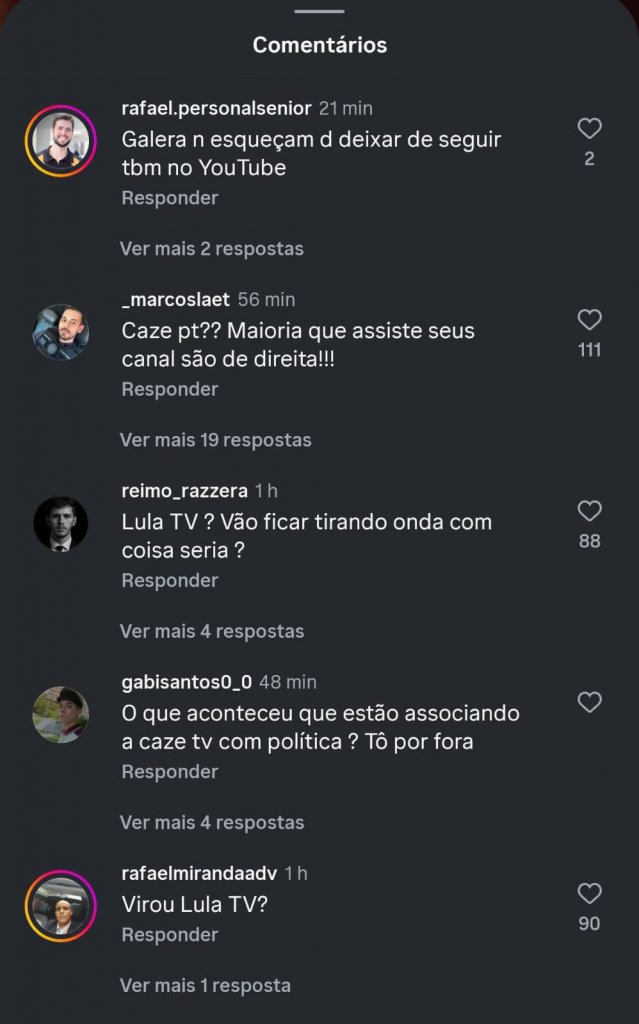The width and height of the screenshot is (639, 1024).
Task: Show 'Ver mais 1 resposta' replies
Action: pyautogui.click(x=205, y=985)
